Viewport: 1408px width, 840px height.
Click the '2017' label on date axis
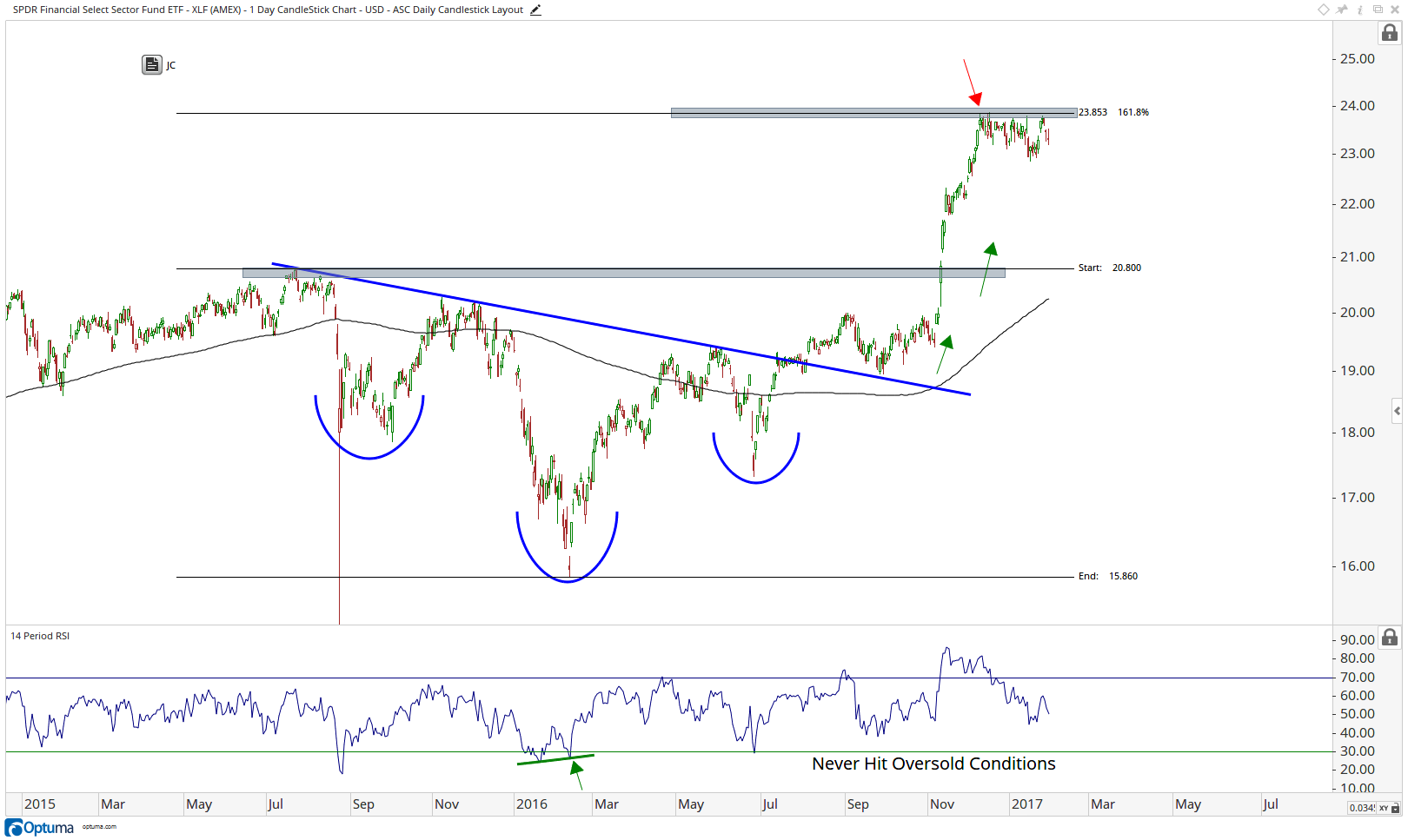(x=1027, y=804)
